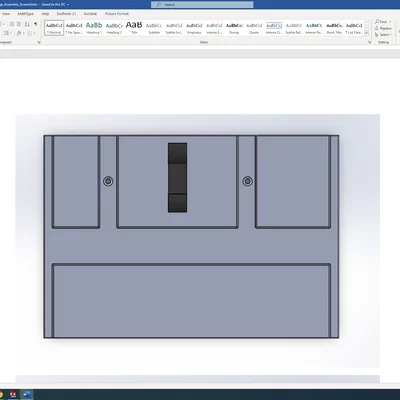Image resolution: width=400 pixels, height=400 pixels.
Task: Apply the Intense Quote style
Action: [x=274, y=28]
